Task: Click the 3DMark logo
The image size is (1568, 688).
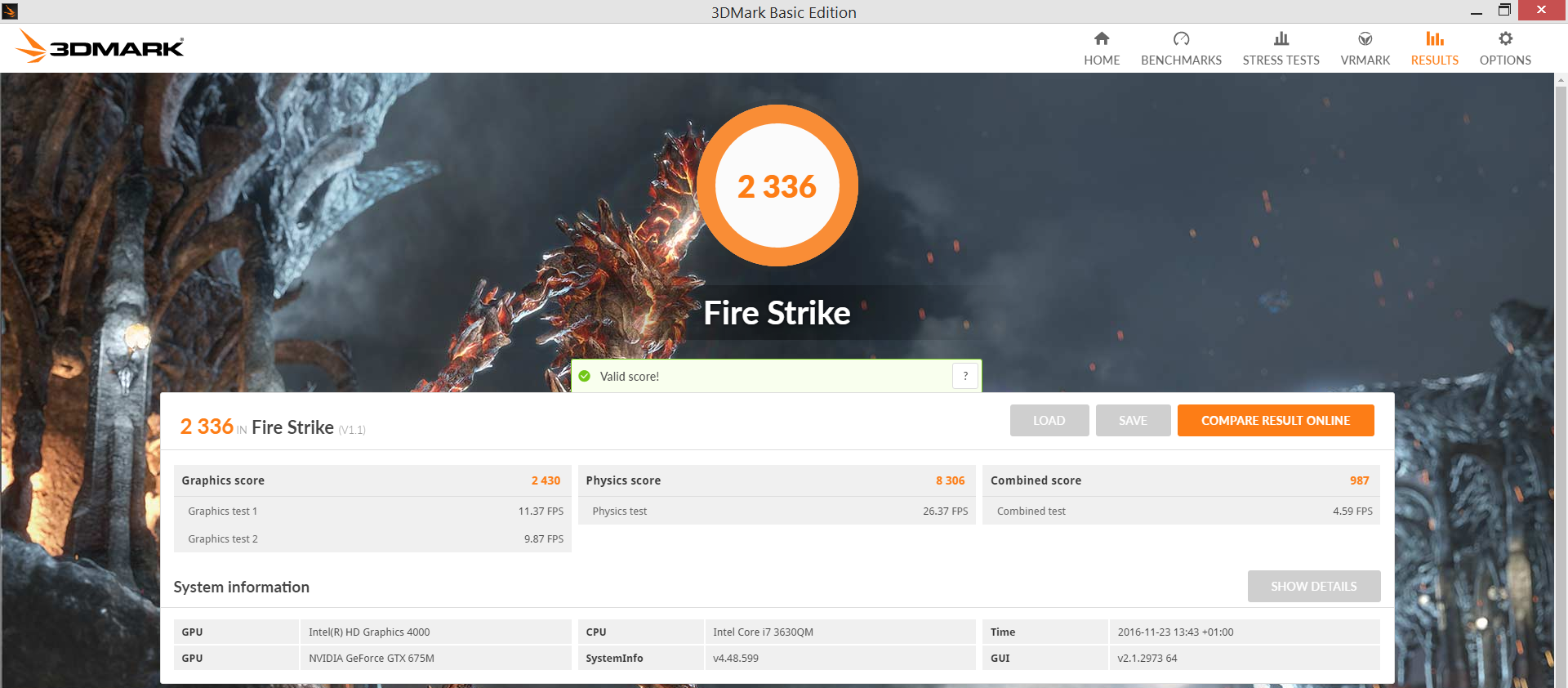Action: pyautogui.click(x=100, y=47)
